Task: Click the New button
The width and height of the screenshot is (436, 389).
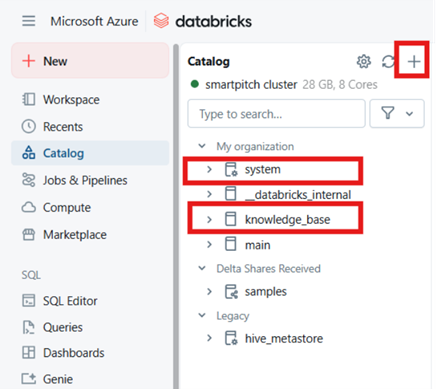Action: click(90, 61)
